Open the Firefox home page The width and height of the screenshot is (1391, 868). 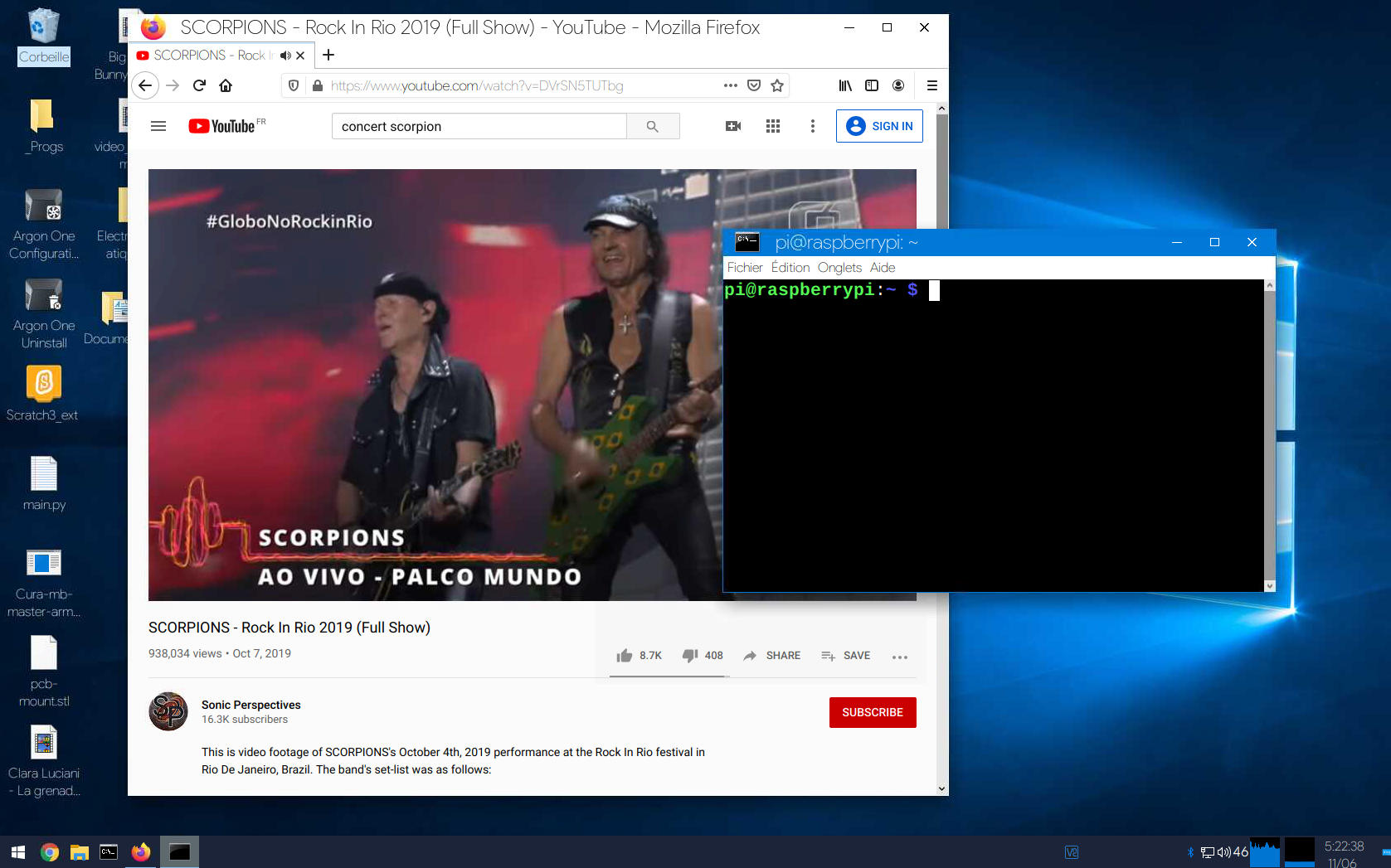(226, 85)
